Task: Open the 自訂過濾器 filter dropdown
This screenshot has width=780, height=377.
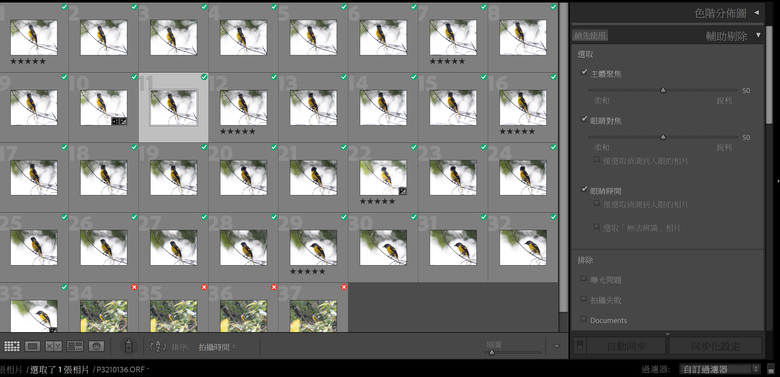Action: pos(720,369)
